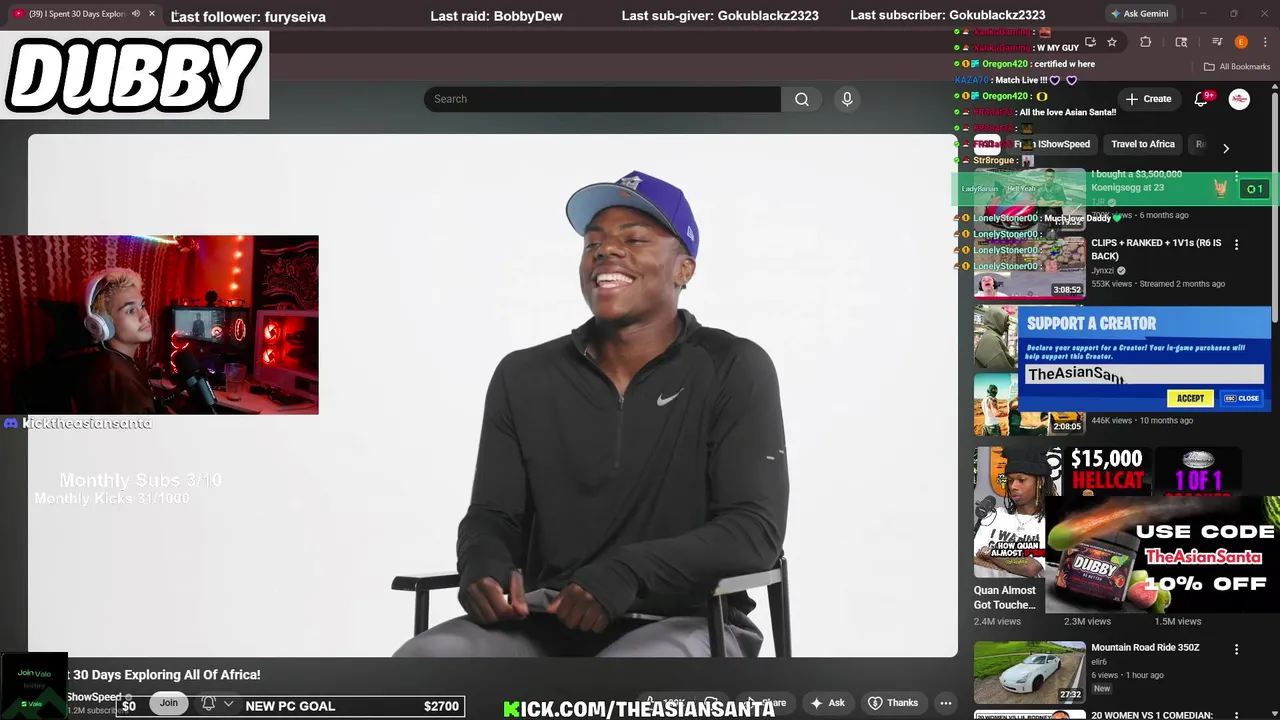This screenshot has height=720, width=1280.
Task: Click the YouTube search magnifier button
Action: pyautogui.click(x=801, y=99)
